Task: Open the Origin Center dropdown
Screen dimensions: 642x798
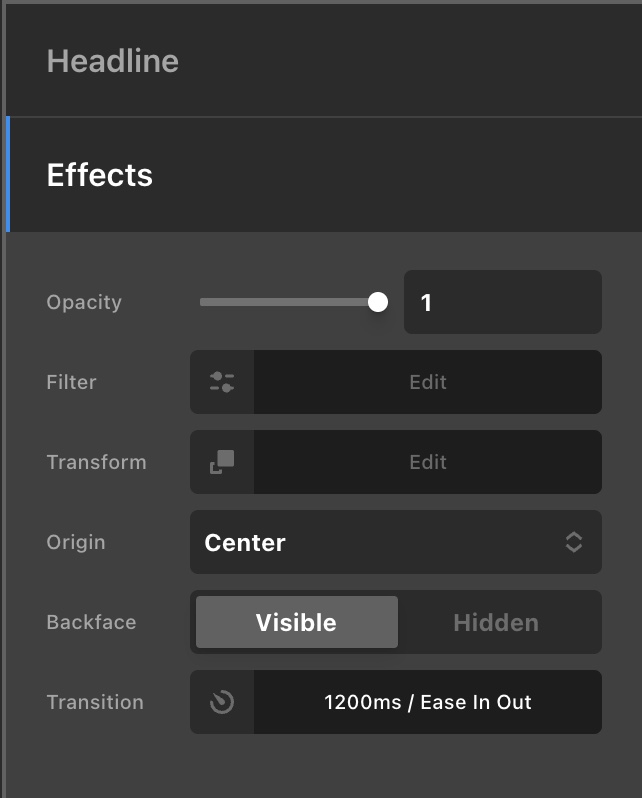Action: pyautogui.click(x=396, y=542)
